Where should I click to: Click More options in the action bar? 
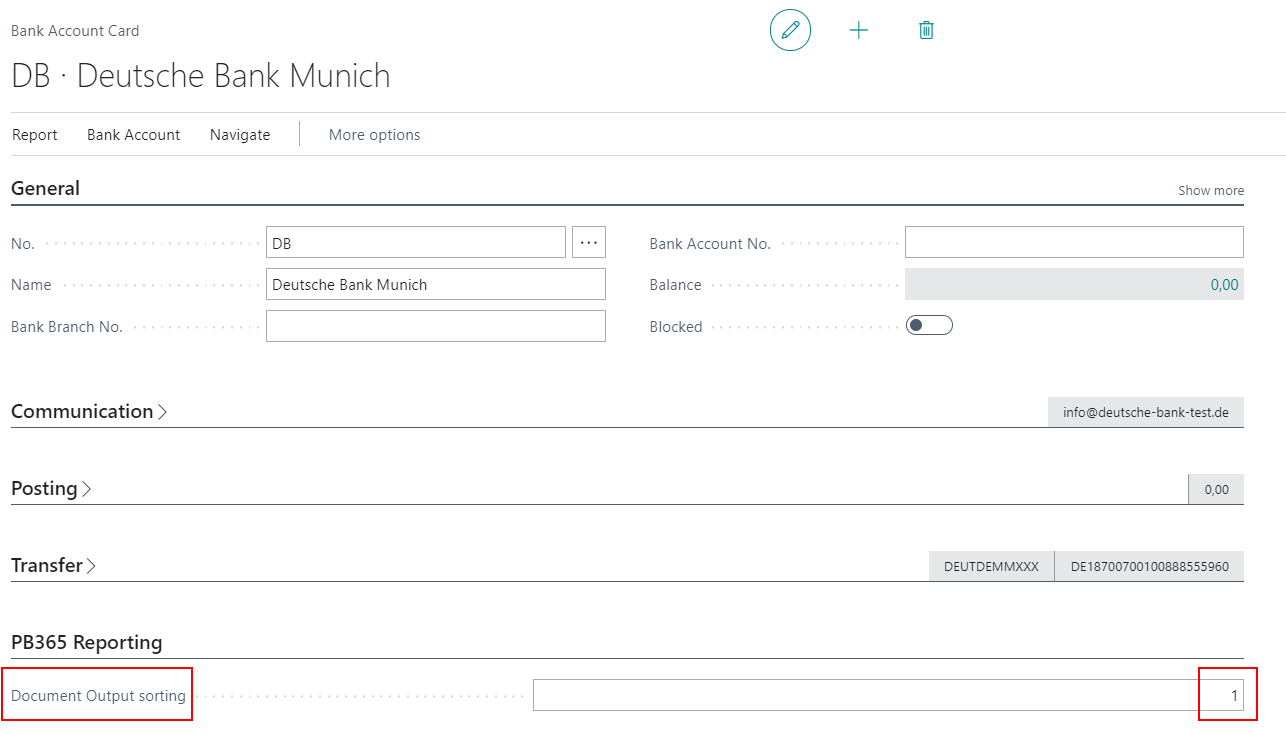click(375, 135)
